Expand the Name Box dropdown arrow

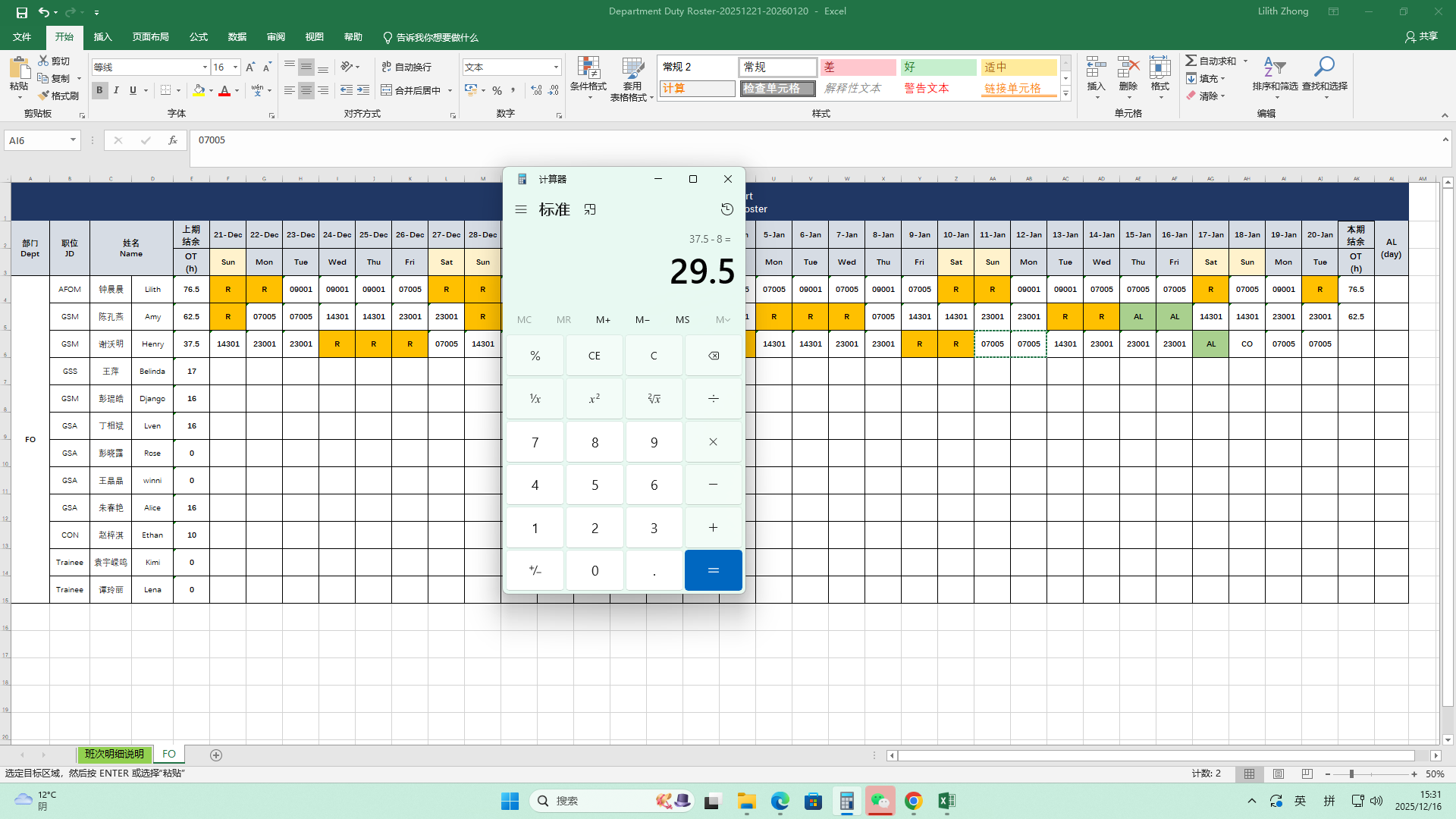pyautogui.click(x=73, y=140)
